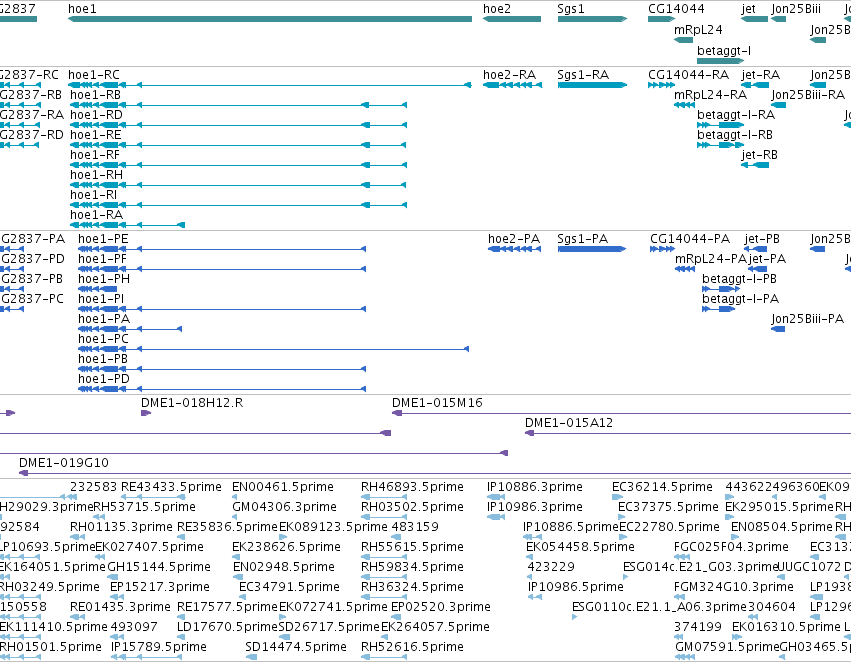Select the hoe1-PI label
The image size is (851, 662).
[x=101, y=300]
